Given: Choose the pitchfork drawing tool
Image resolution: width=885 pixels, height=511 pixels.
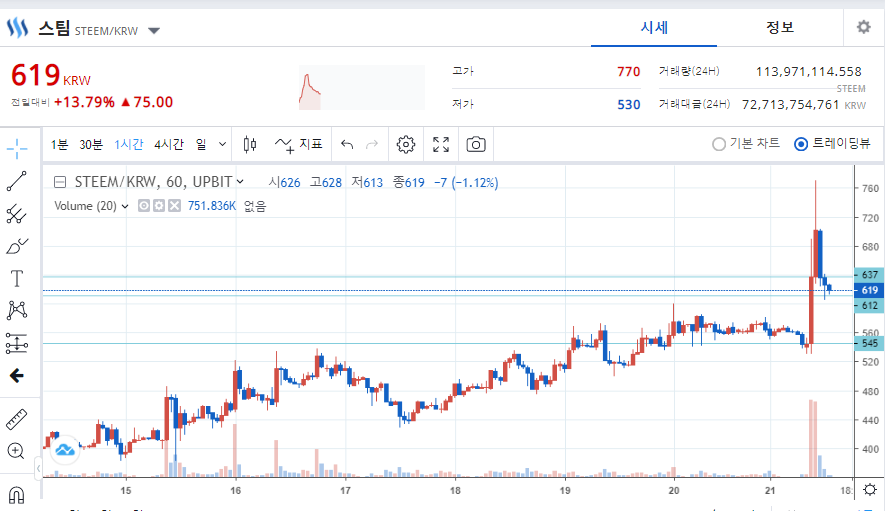Looking at the screenshot, I should (17, 214).
